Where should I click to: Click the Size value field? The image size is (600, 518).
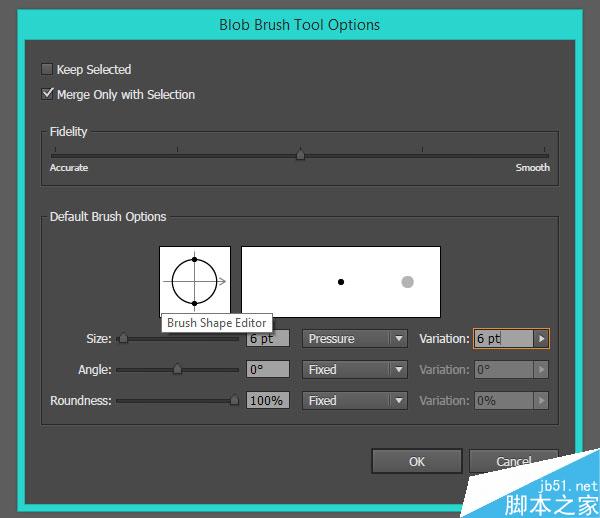point(268,339)
